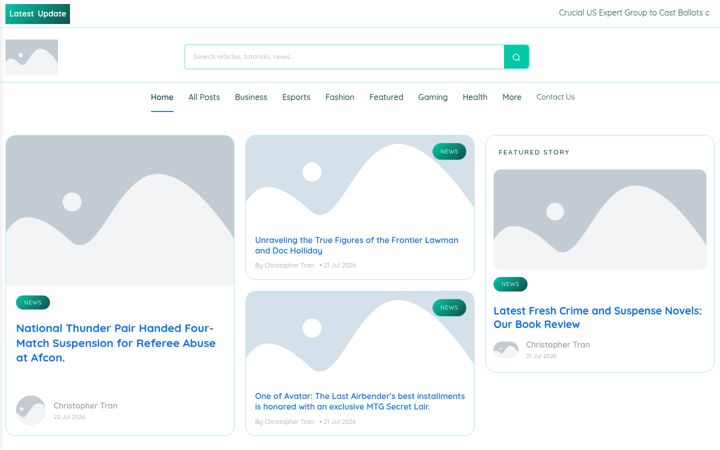This screenshot has height=450, width=720.
Task: Open the Business category
Action: (251, 97)
